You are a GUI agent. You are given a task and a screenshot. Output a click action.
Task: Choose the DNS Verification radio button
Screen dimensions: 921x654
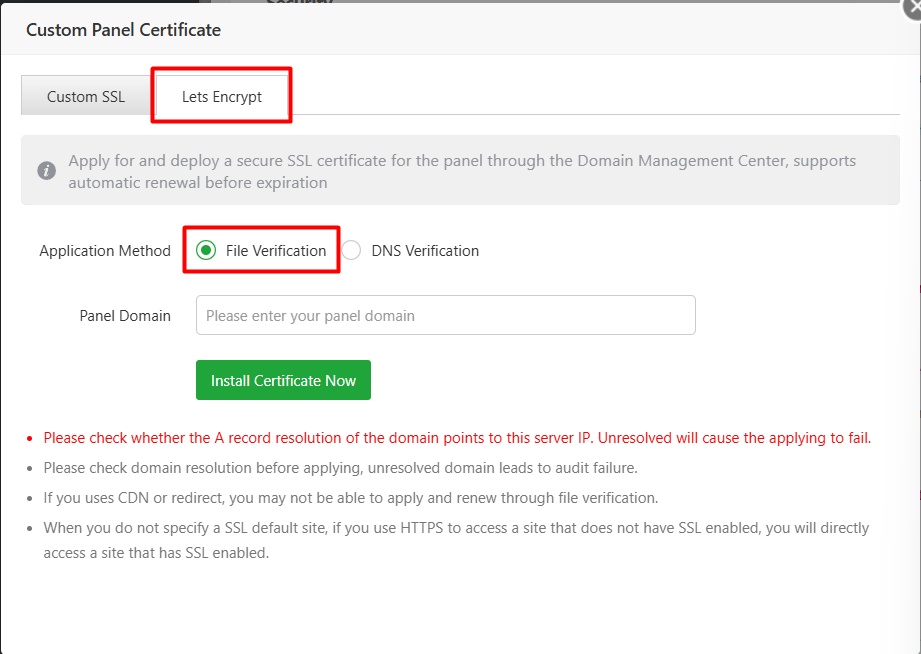click(351, 251)
